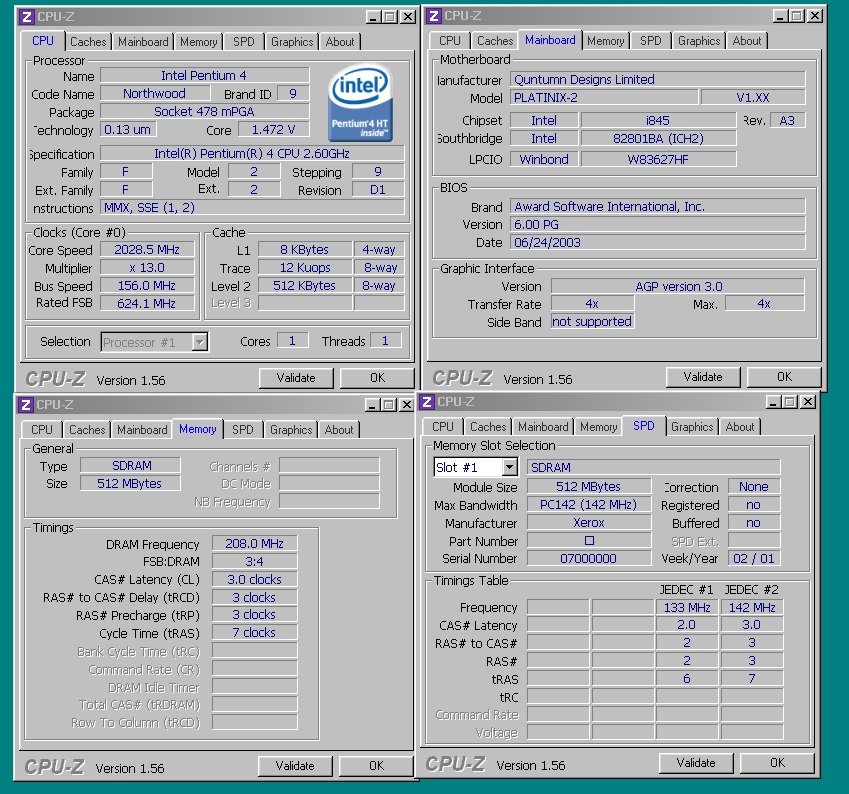Click the Code Name value Northwood

(154, 94)
